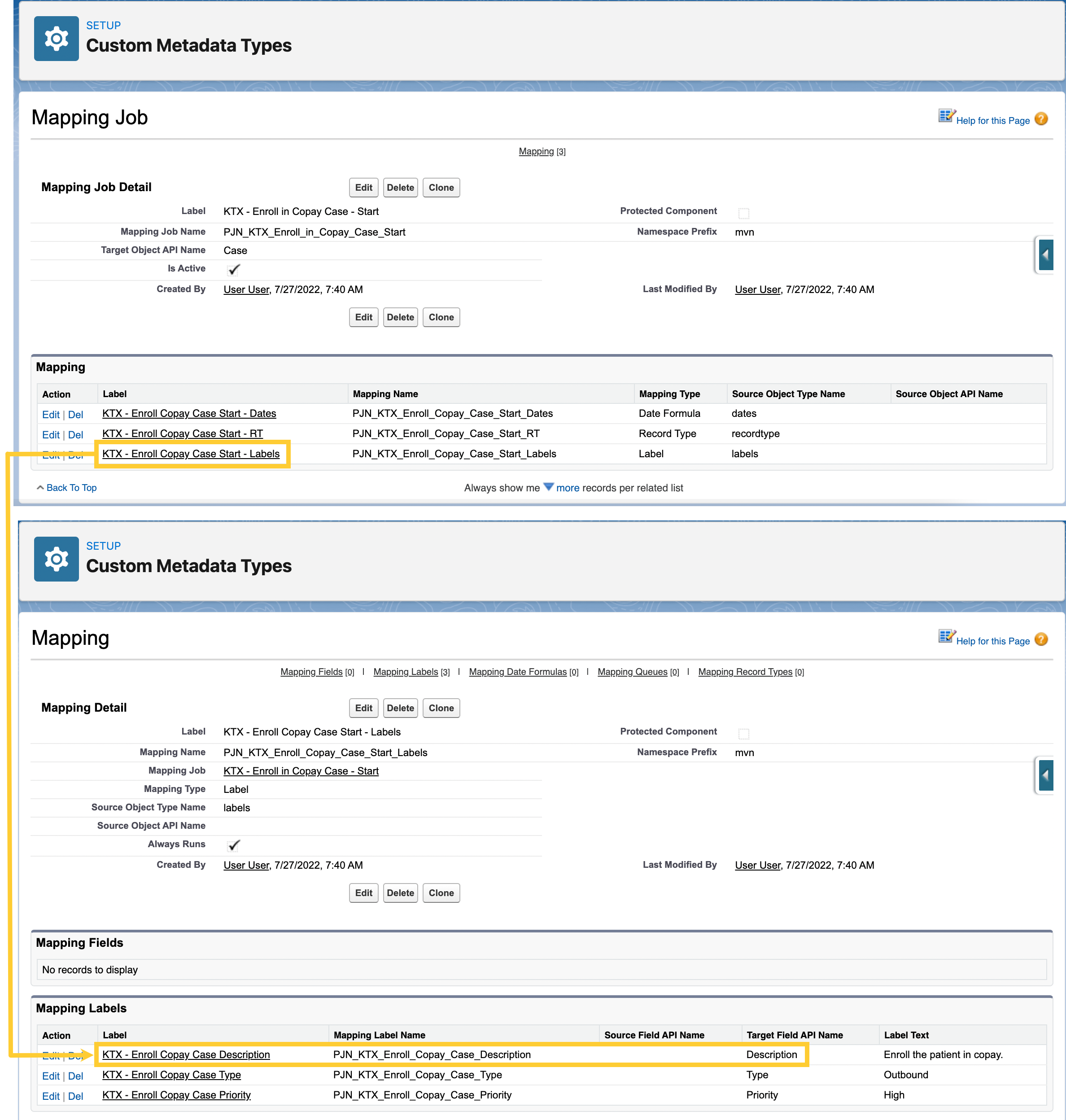Click the Setup gear icon in lower header
Image resolution: width=1066 pixels, height=1120 pixels.
click(x=56, y=559)
